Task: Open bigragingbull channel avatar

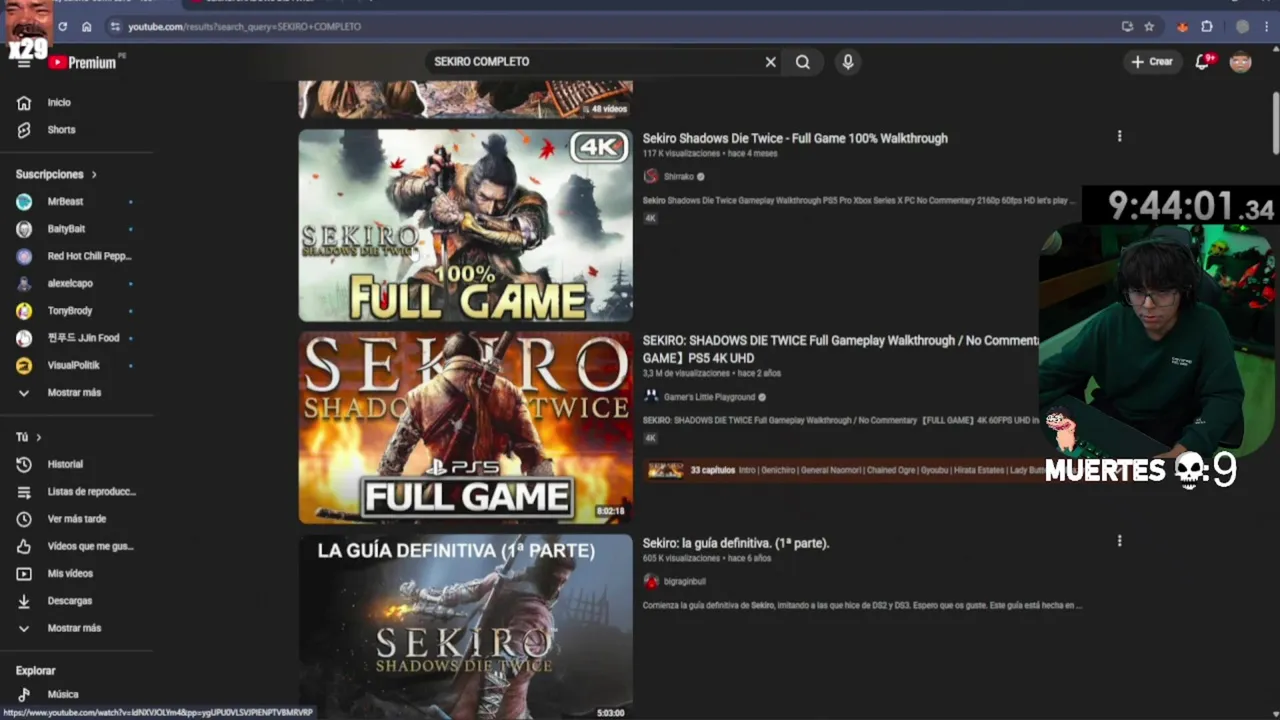Action: (x=651, y=581)
